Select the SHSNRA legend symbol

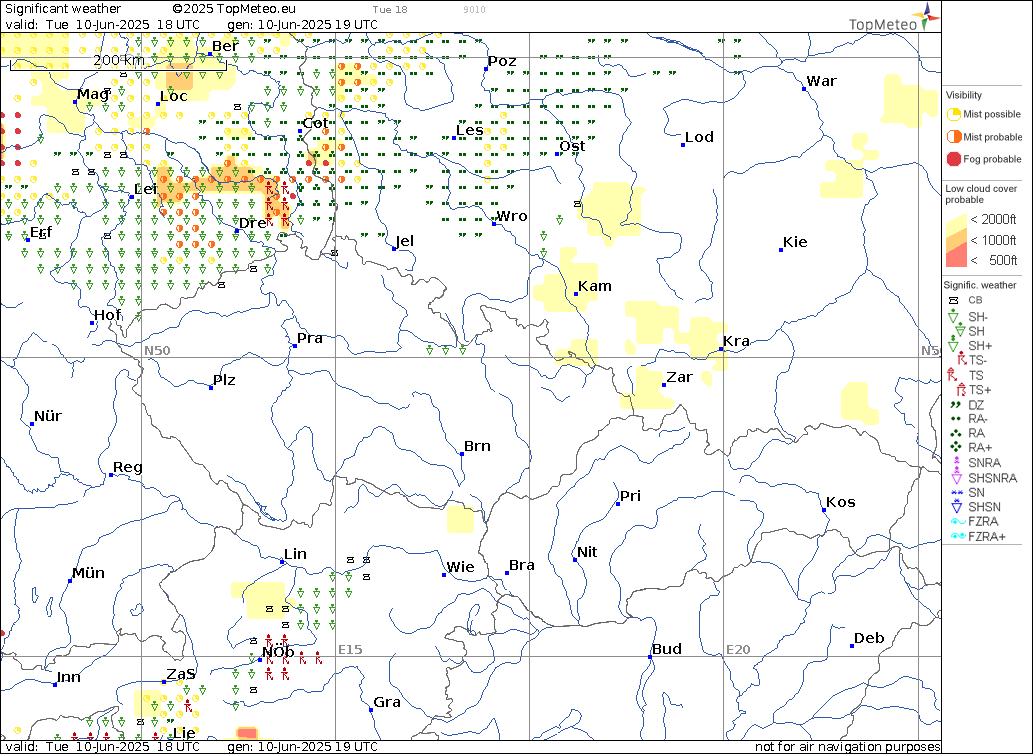tap(955, 477)
